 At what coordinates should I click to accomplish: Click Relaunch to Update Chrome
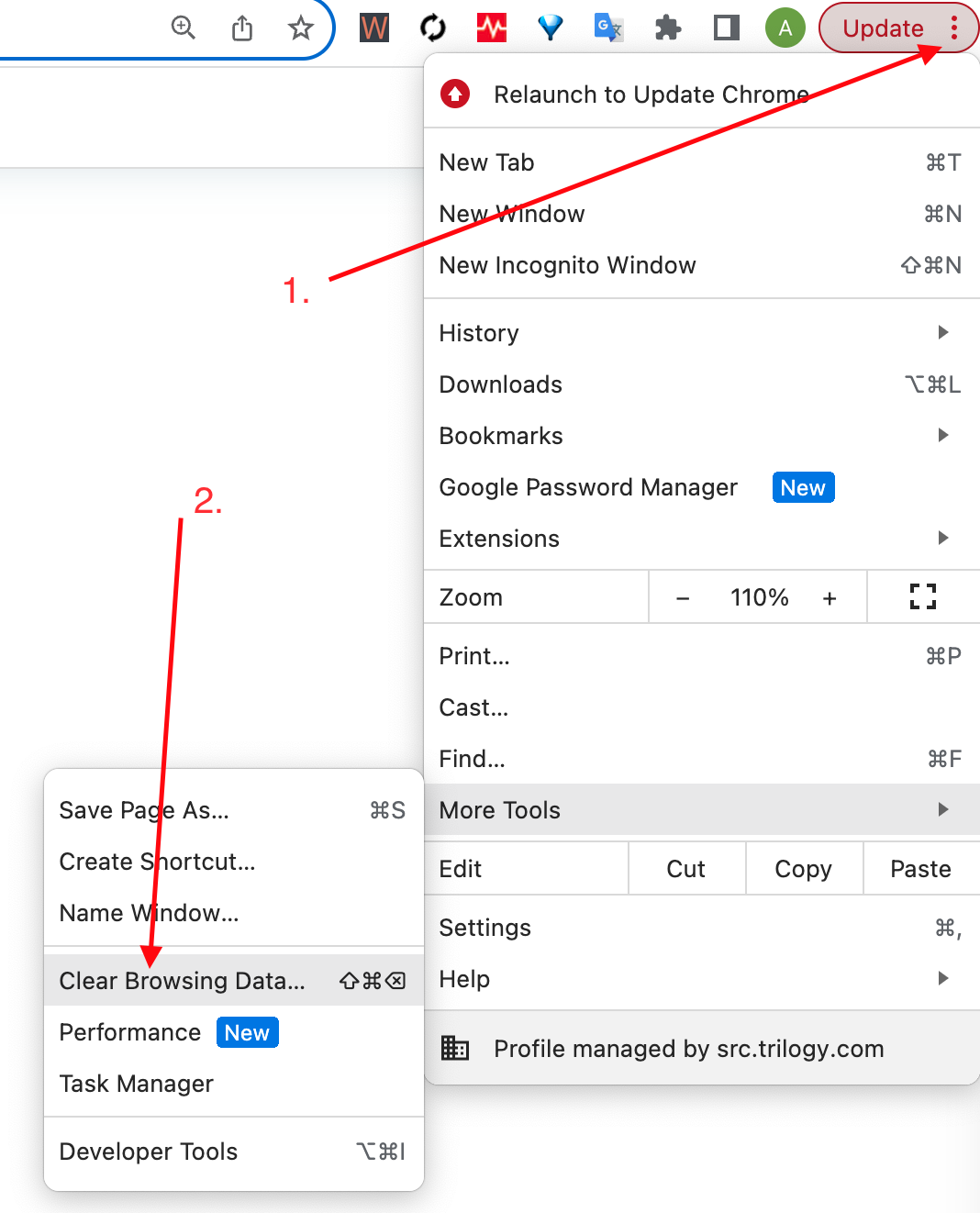[x=651, y=95]
